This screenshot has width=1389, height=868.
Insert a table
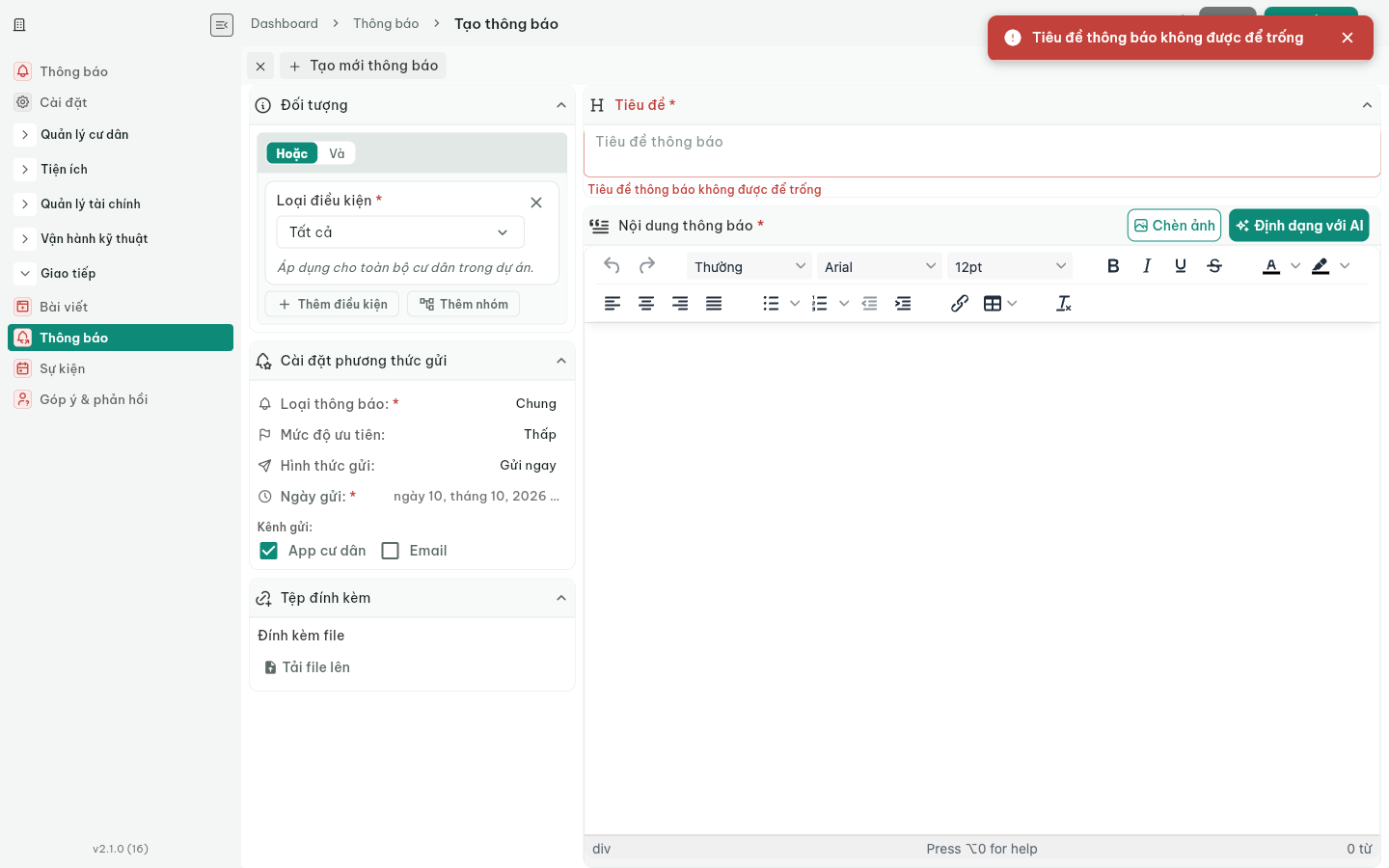coord(993,304)
